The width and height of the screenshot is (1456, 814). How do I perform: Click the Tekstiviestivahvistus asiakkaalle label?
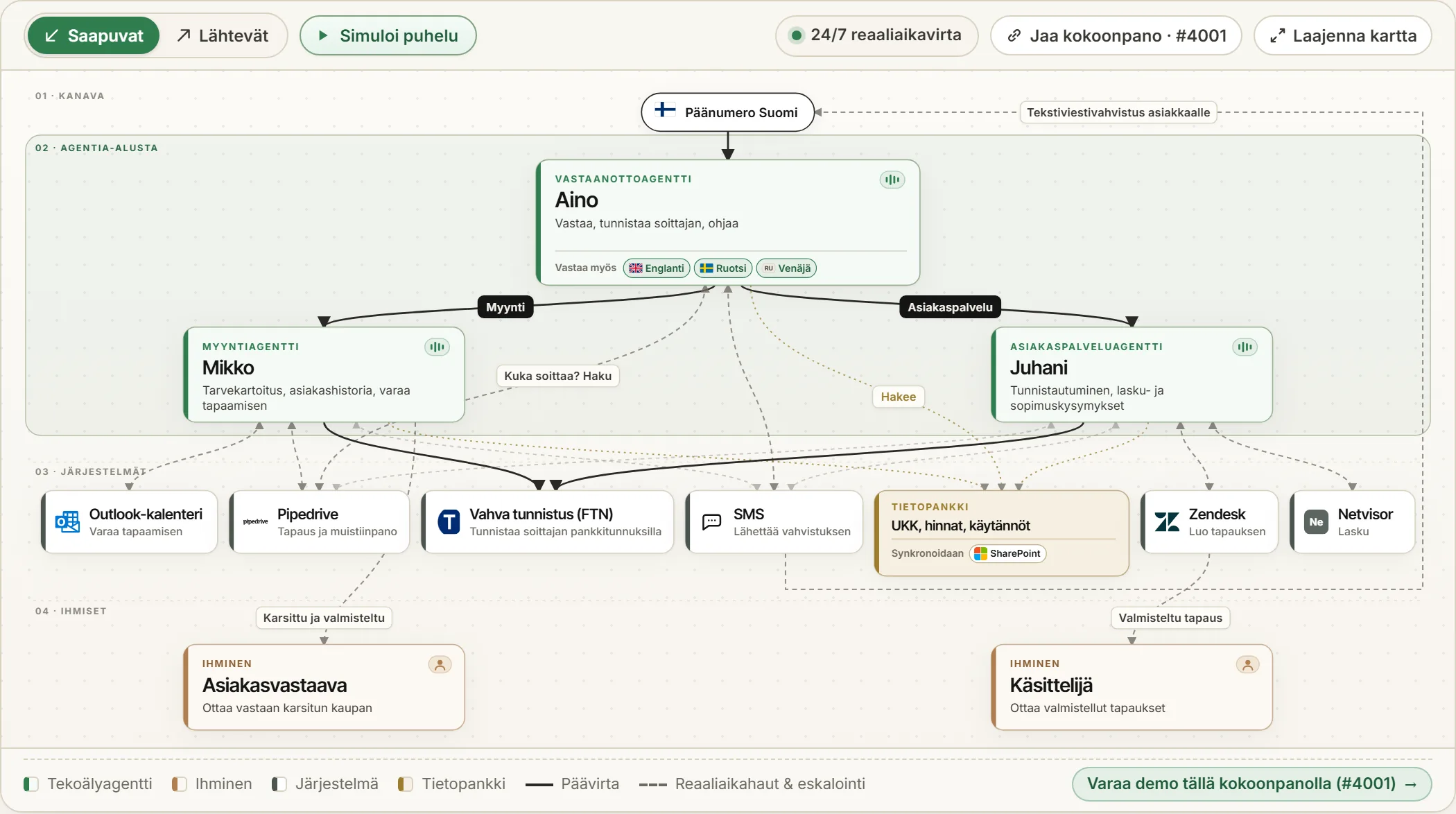(1118, 112)
